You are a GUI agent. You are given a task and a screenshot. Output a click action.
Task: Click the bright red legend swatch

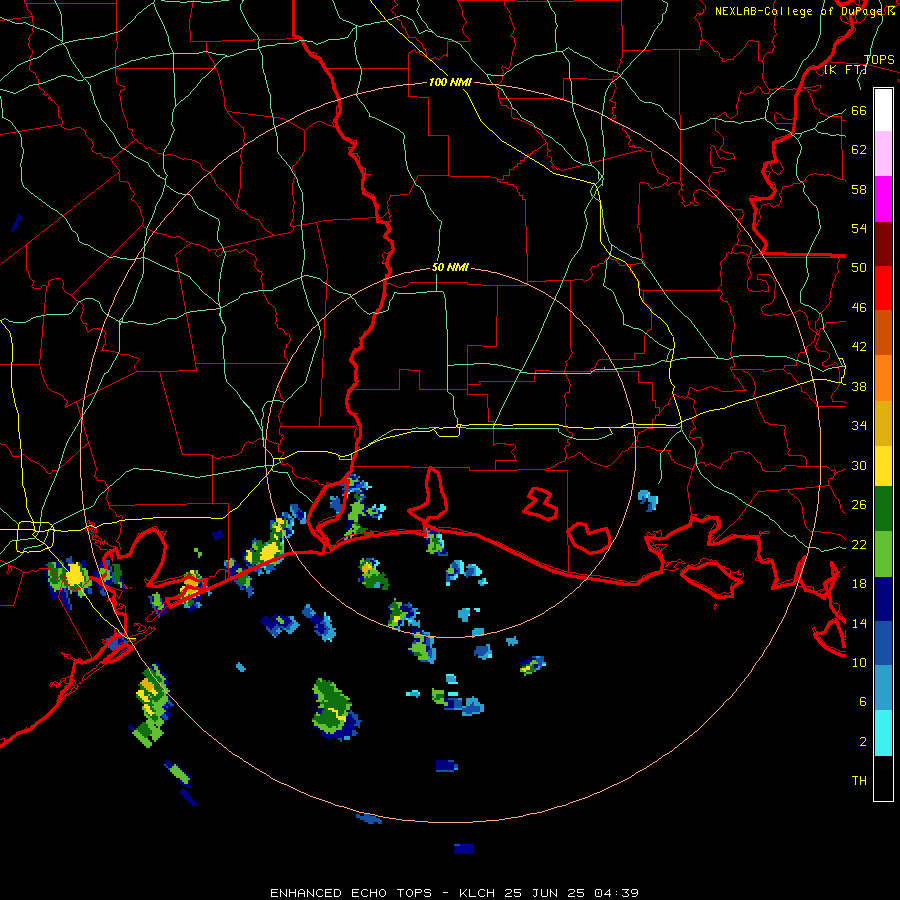tap(883, 288)
